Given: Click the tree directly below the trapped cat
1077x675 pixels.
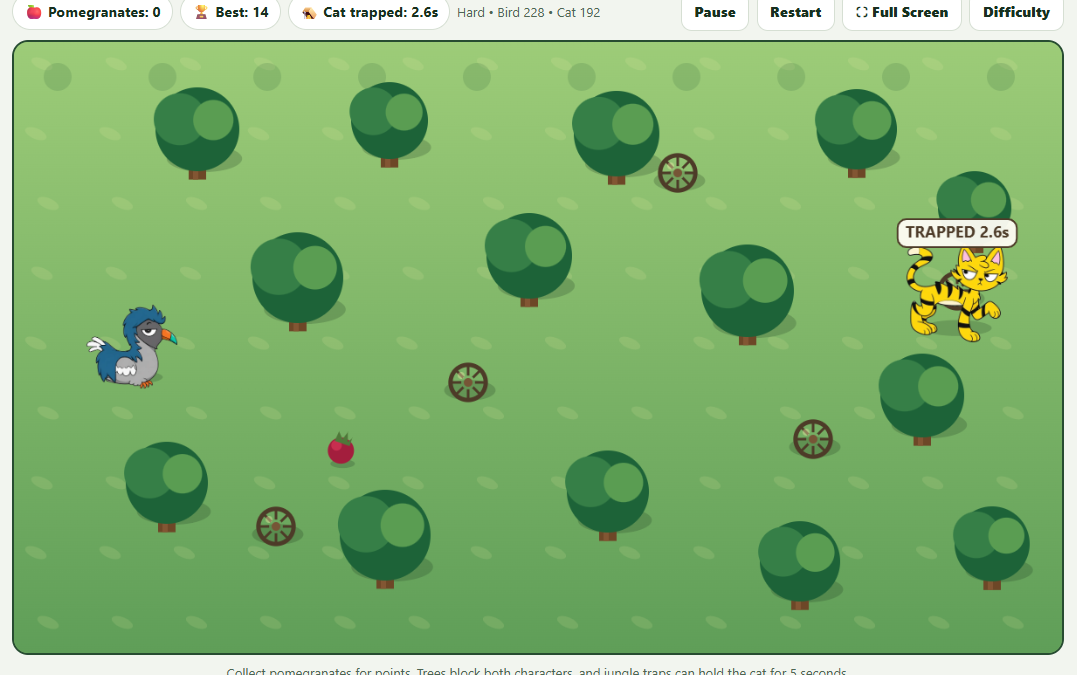Looking at the screenshot, I should pyautogui.click(x=922, y=398).
